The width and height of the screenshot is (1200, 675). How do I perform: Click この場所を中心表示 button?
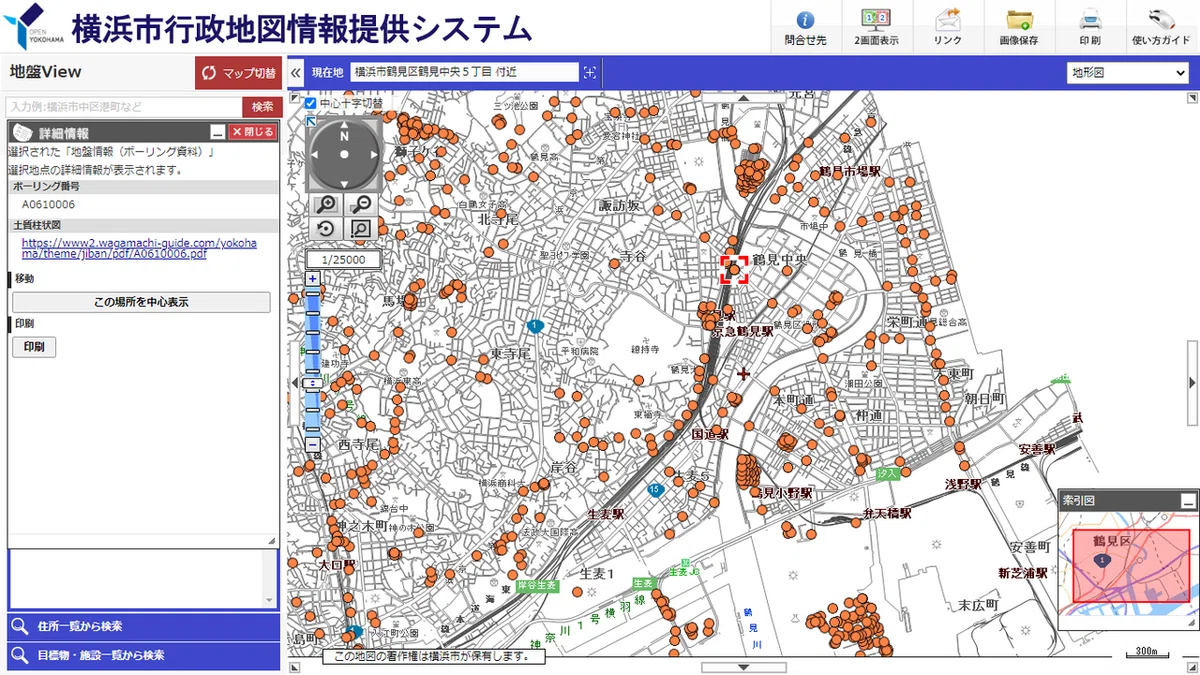click(x=141, y=301)
